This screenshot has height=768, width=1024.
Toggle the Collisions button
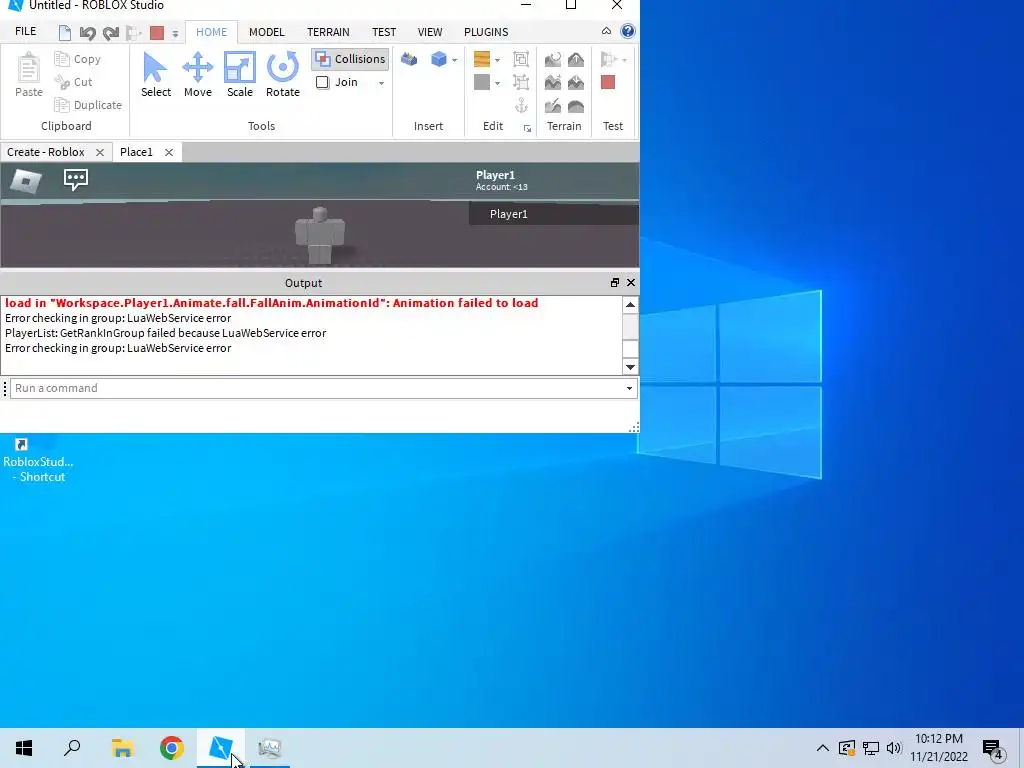(350, 59)
